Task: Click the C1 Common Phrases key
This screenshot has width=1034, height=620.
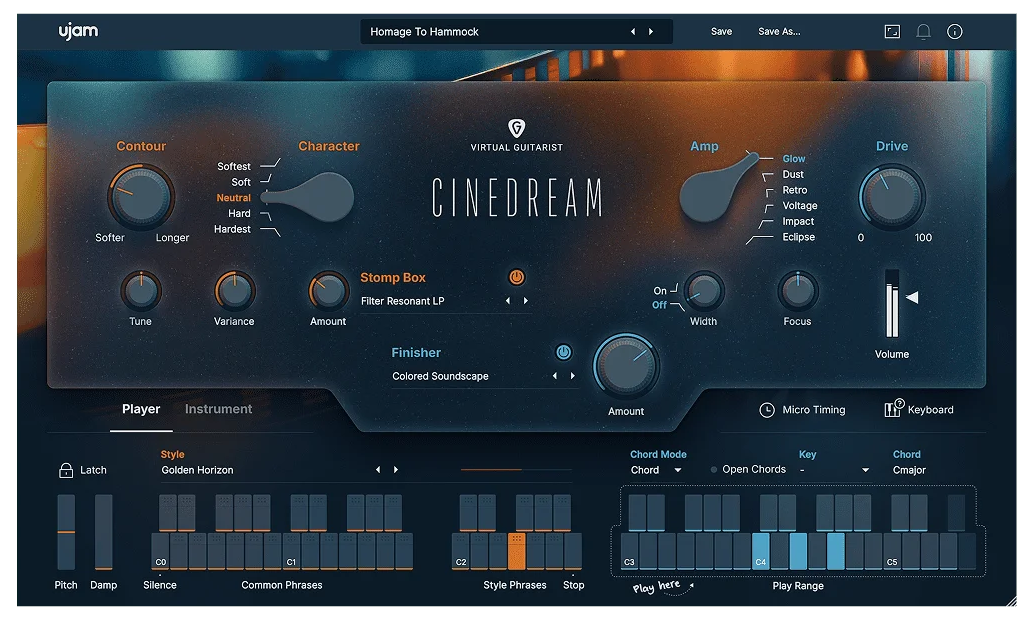Action: (291, 551)
